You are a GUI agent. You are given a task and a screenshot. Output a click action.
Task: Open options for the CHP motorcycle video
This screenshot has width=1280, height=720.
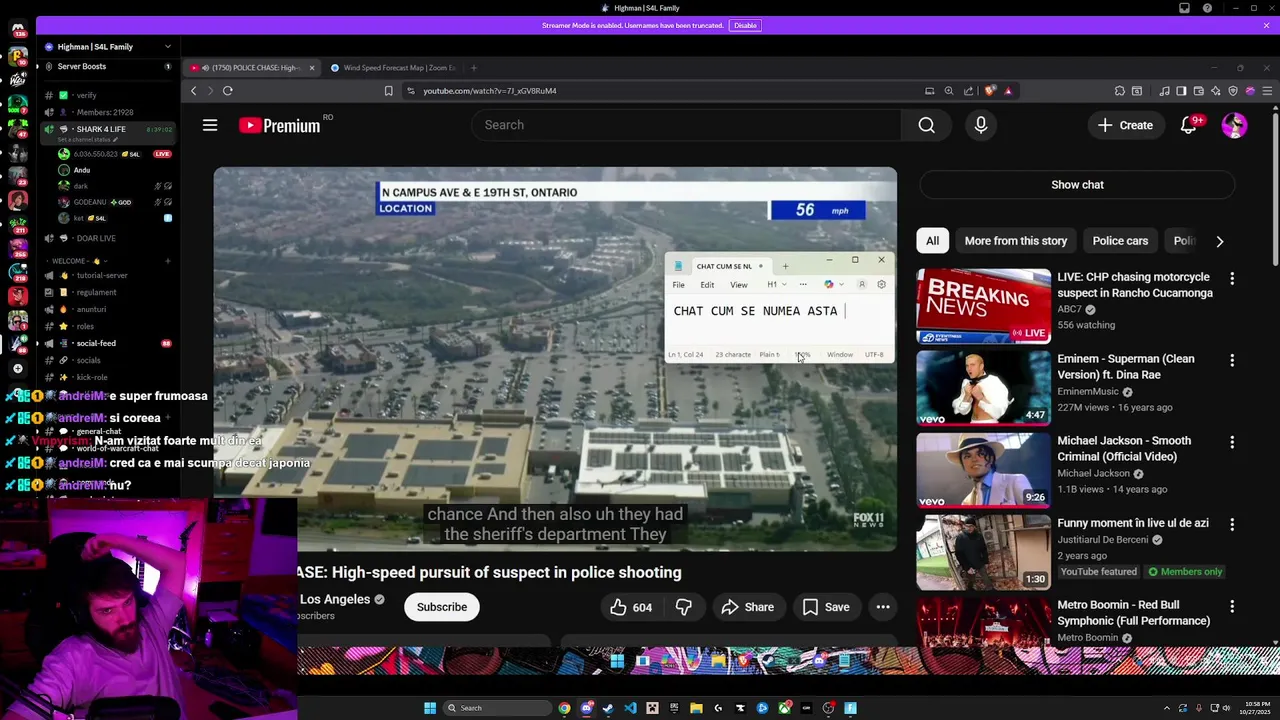[1232, 278]
